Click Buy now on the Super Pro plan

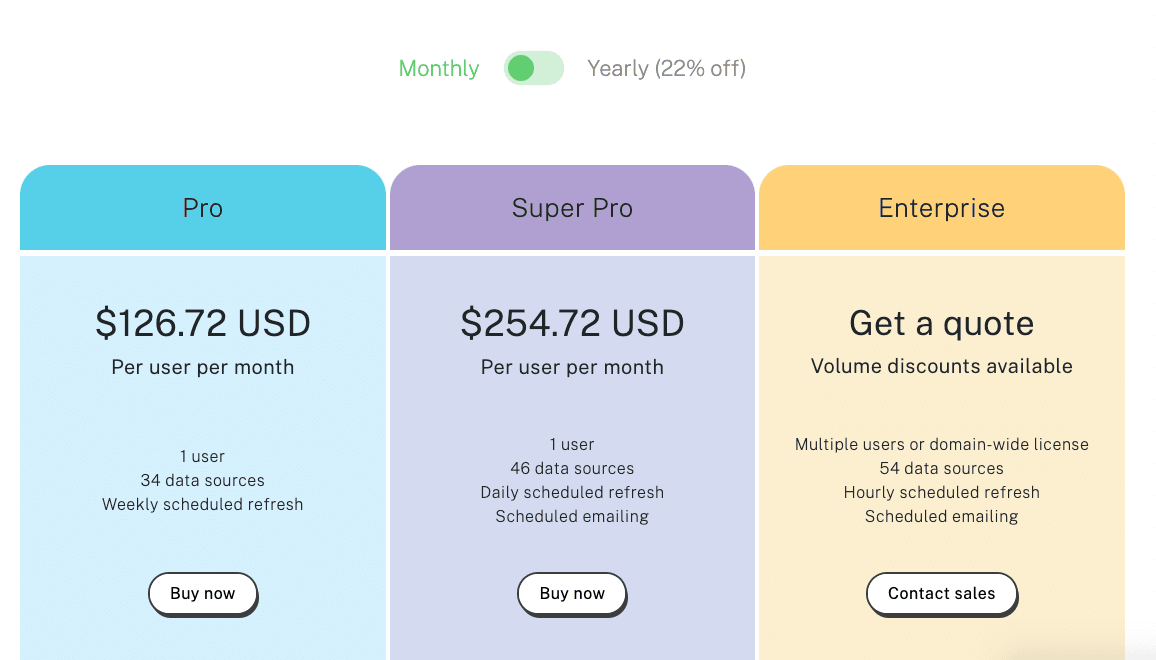[x=572, y=593]
